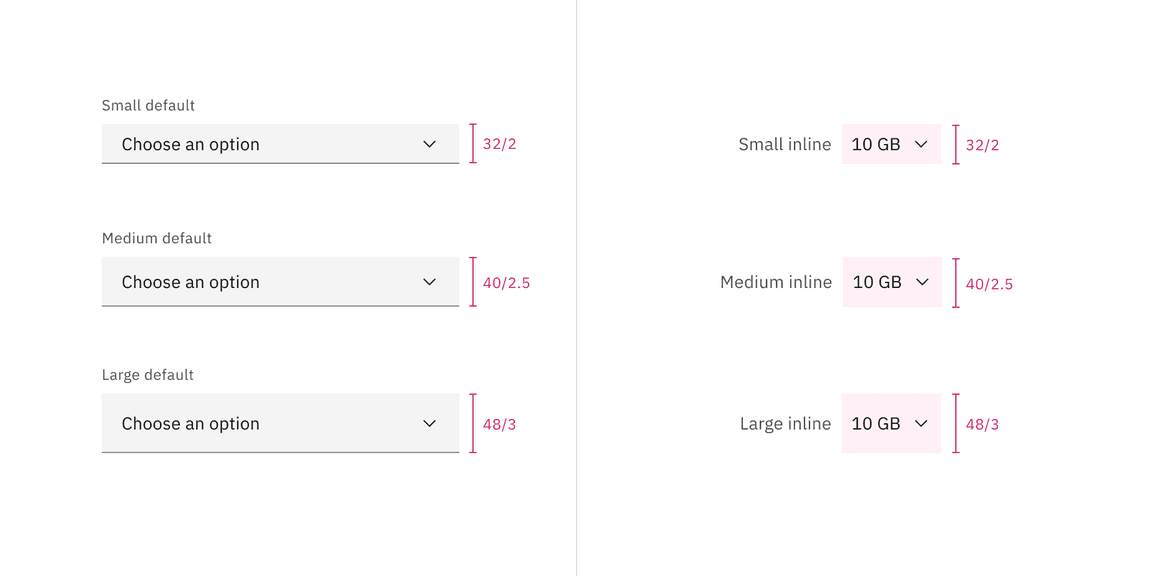Click the chevron in Large default dropdown
Screen dimensions: 1152x576
click(429, 423)
